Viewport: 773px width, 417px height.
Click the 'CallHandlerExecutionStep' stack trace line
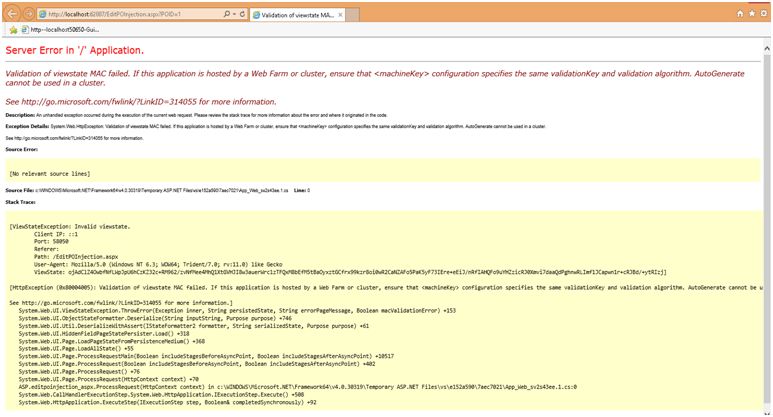tap(161, 394)
